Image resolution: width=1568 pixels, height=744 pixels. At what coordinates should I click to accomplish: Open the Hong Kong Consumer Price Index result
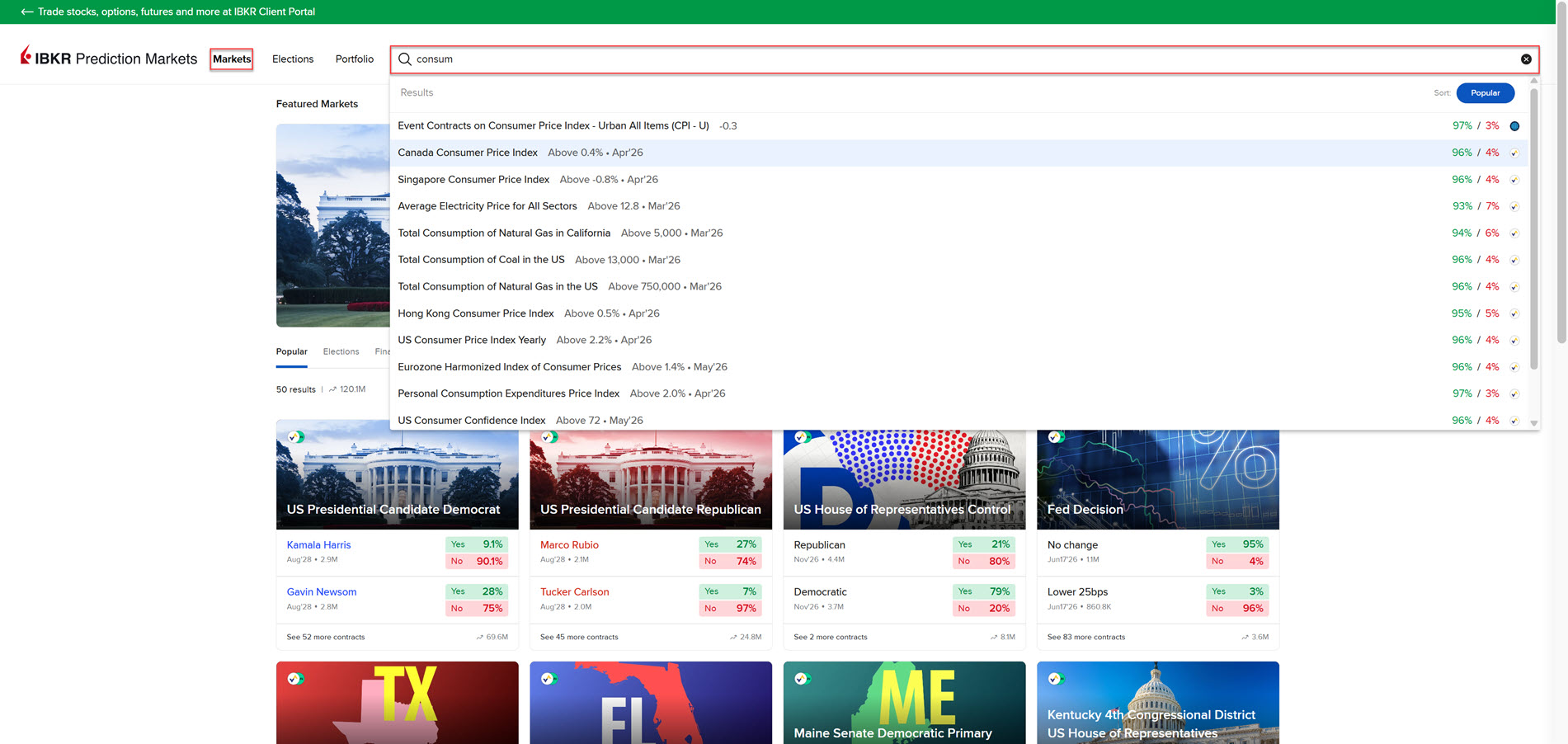958,313
